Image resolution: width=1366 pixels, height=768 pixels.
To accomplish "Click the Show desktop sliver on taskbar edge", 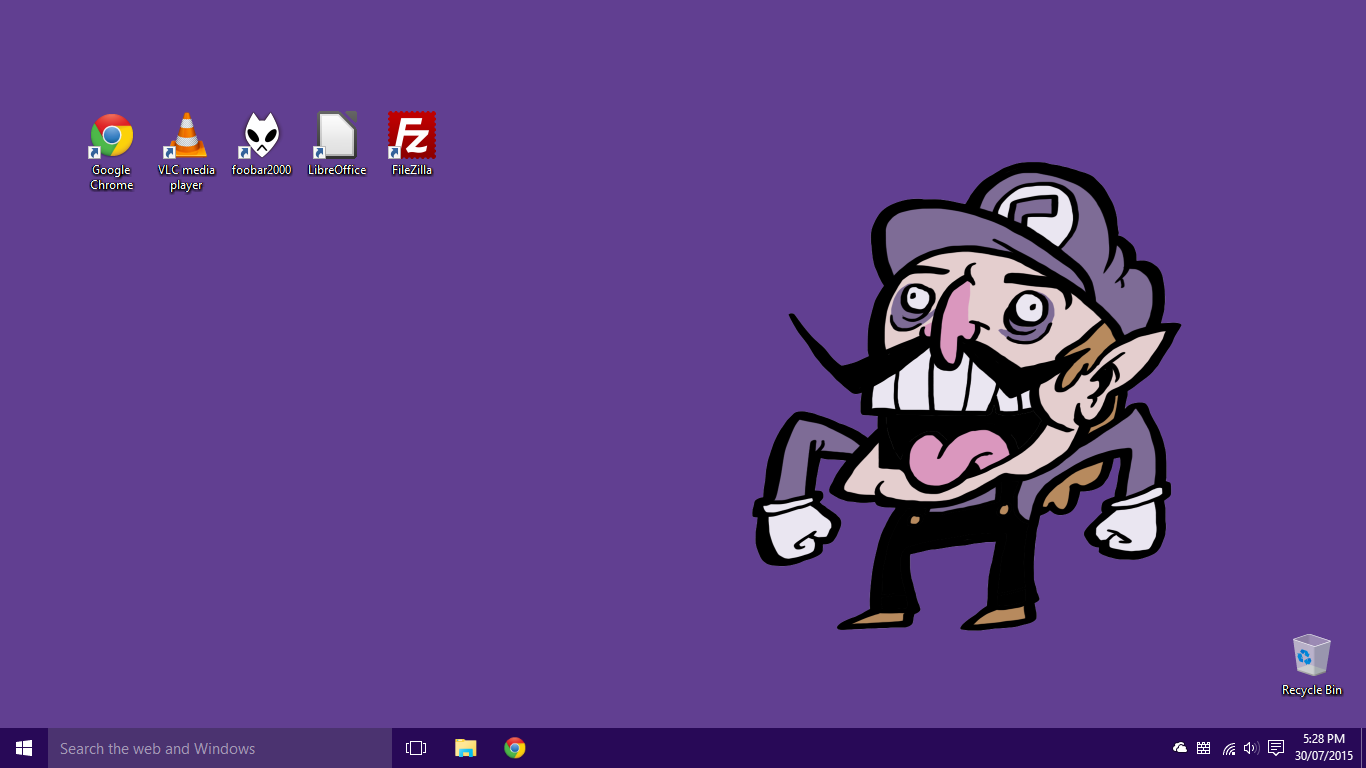I will (x=1363, y=748).
